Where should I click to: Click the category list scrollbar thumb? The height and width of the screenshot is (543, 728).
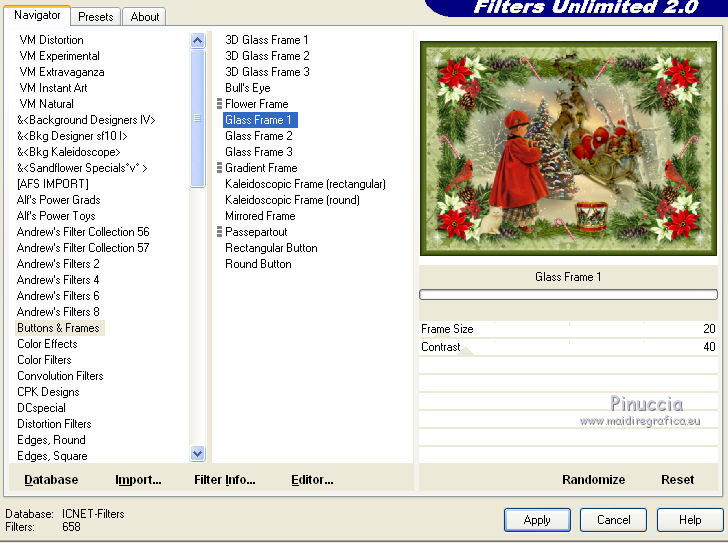click(197, 118)
